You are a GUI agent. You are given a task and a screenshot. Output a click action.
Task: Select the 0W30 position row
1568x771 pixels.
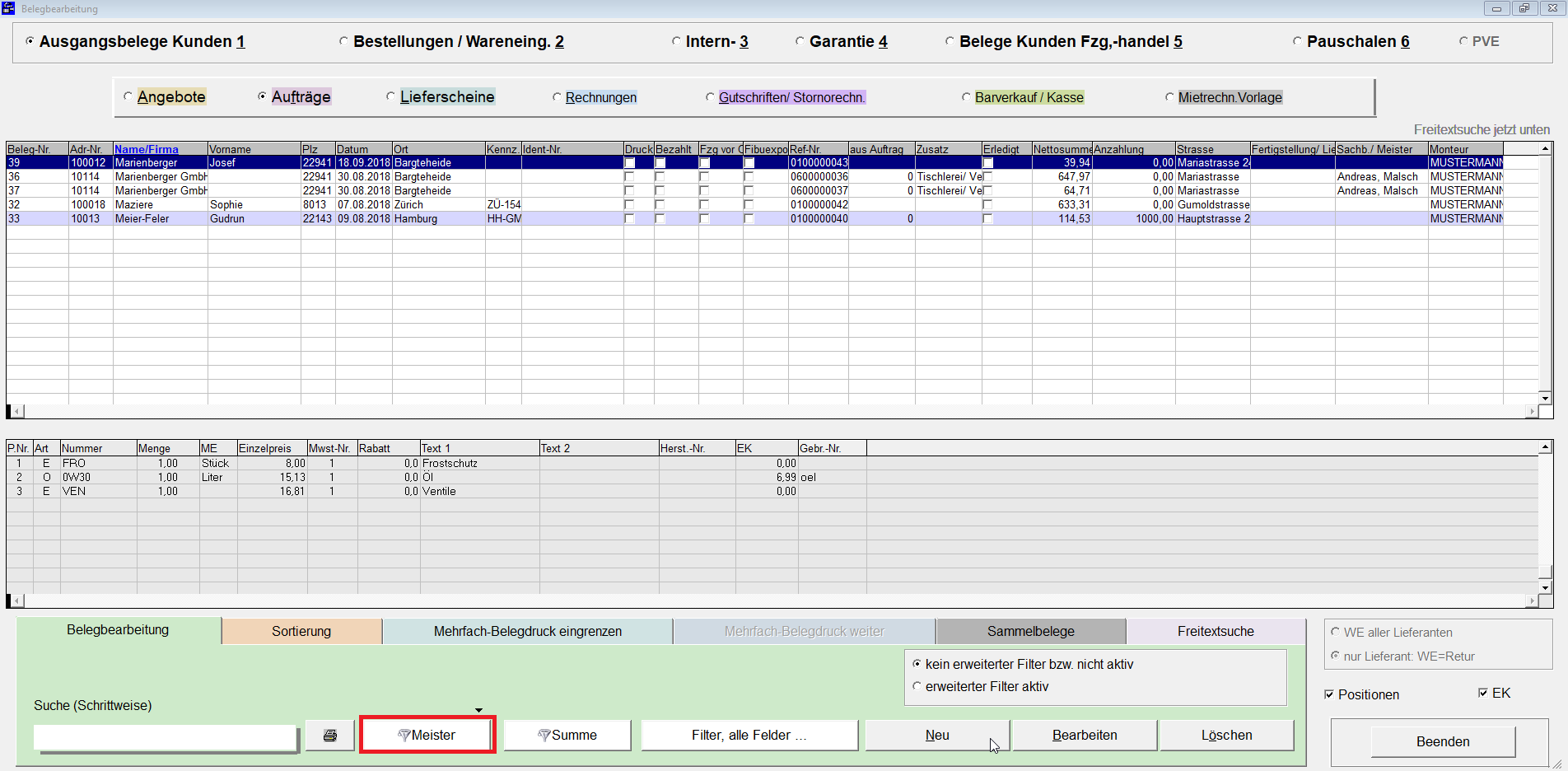tap(772, 478)
